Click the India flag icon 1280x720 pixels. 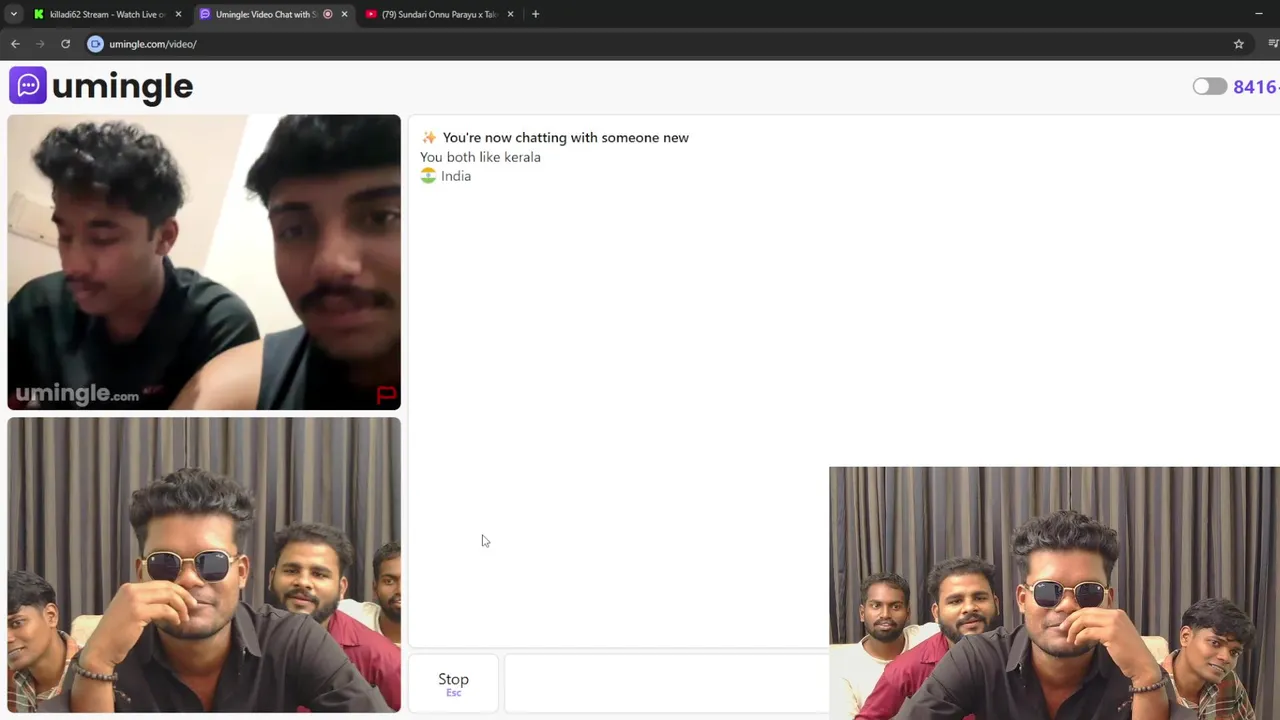pyautogui.click(x=428, y=175)
